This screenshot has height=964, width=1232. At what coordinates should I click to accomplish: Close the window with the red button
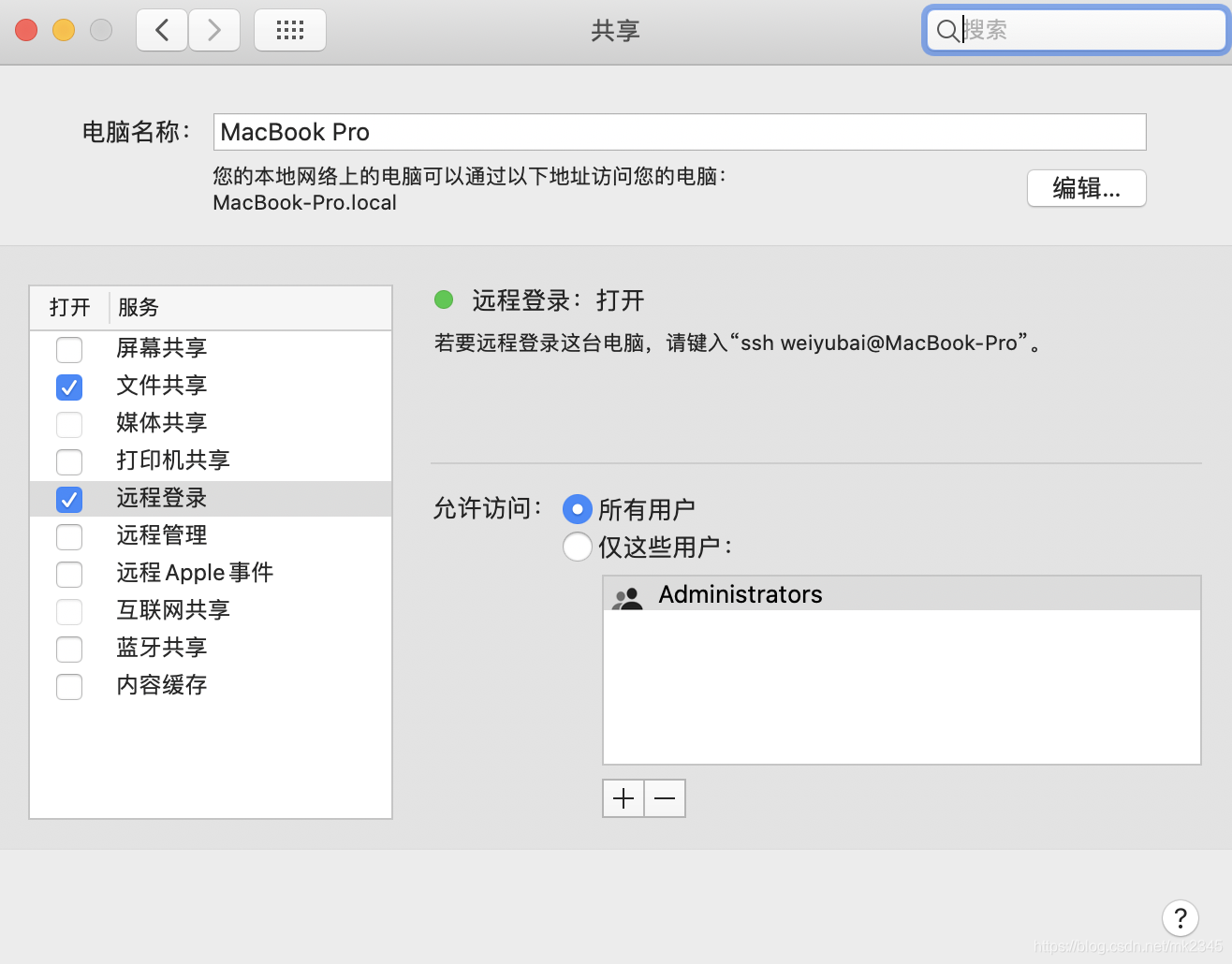click(x=26, y=30)
